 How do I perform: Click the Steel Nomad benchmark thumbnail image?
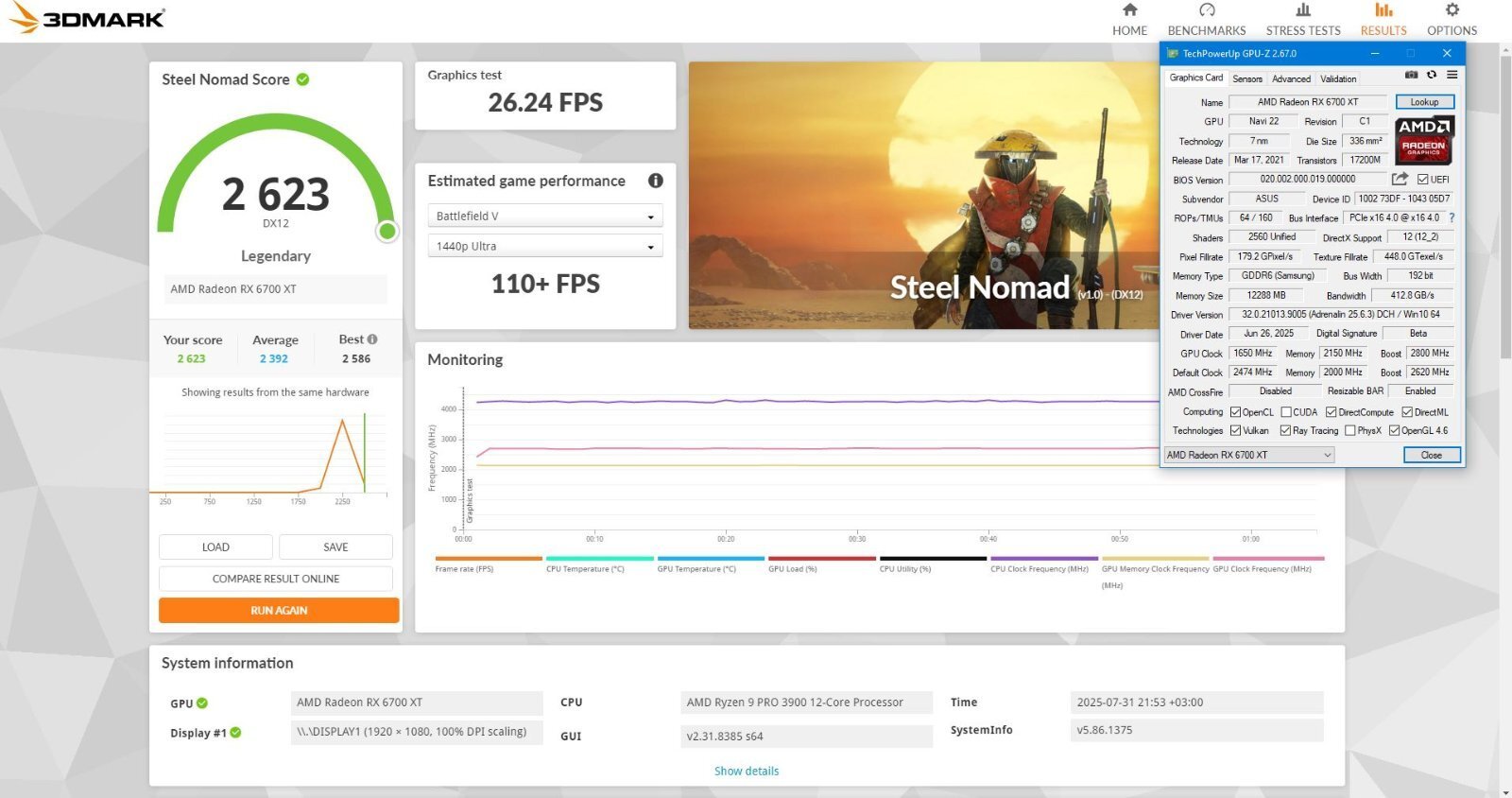coord(924,196)
